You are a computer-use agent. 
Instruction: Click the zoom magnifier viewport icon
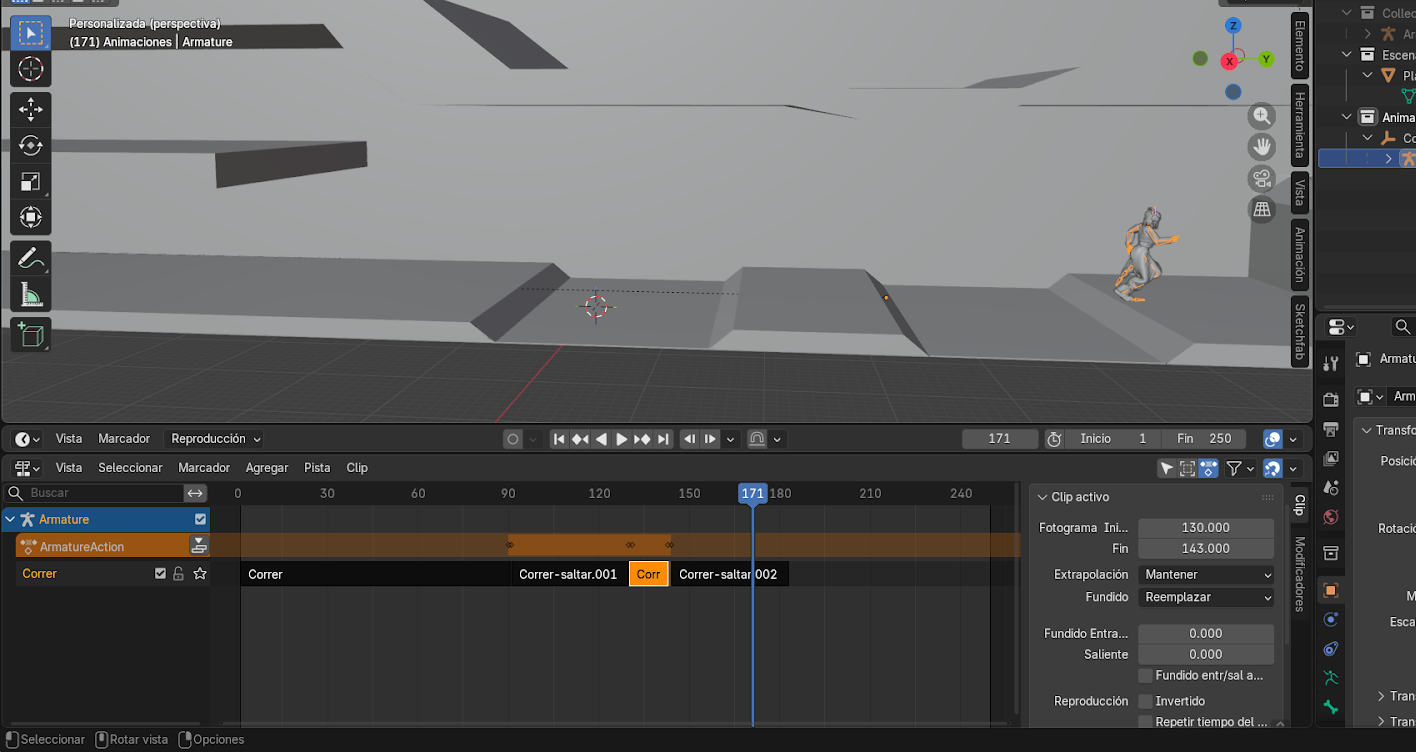1262,116
